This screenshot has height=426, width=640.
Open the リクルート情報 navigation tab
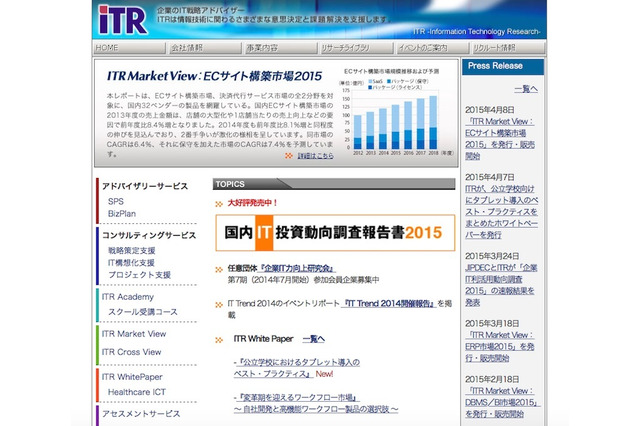click(x=508, y=48)
